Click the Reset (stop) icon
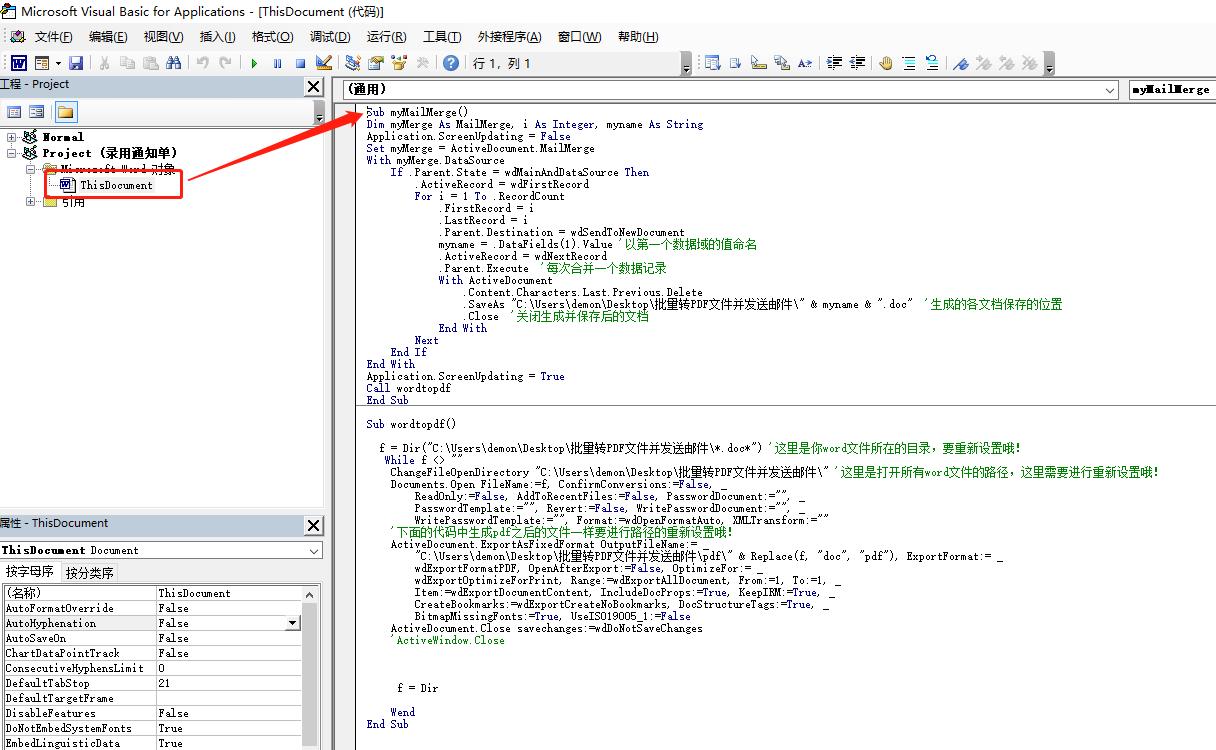The width and height of the screenshot is (1216, 750). click(x=300, y=63)
